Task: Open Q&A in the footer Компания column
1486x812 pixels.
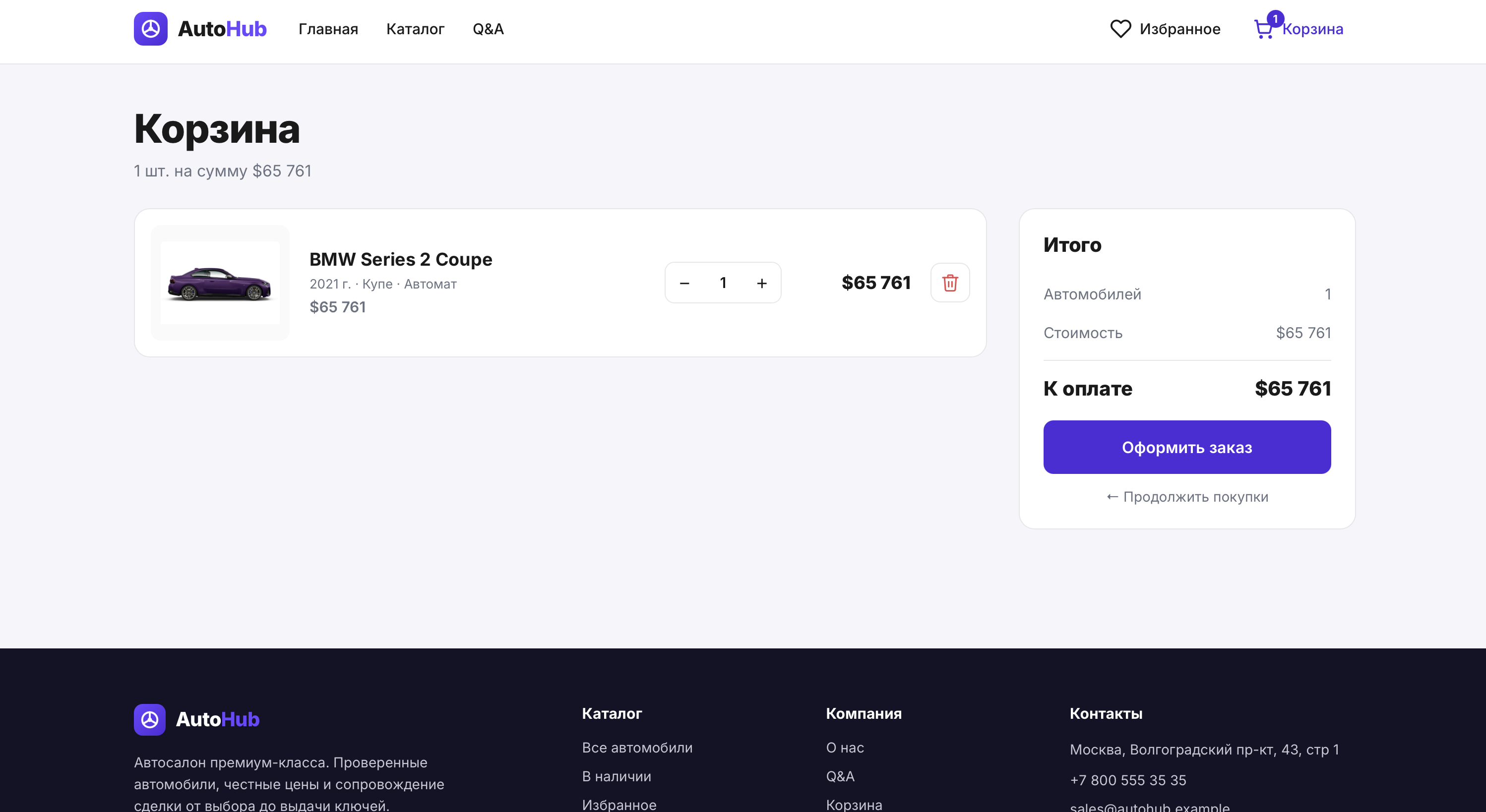Action: point(840,776)
